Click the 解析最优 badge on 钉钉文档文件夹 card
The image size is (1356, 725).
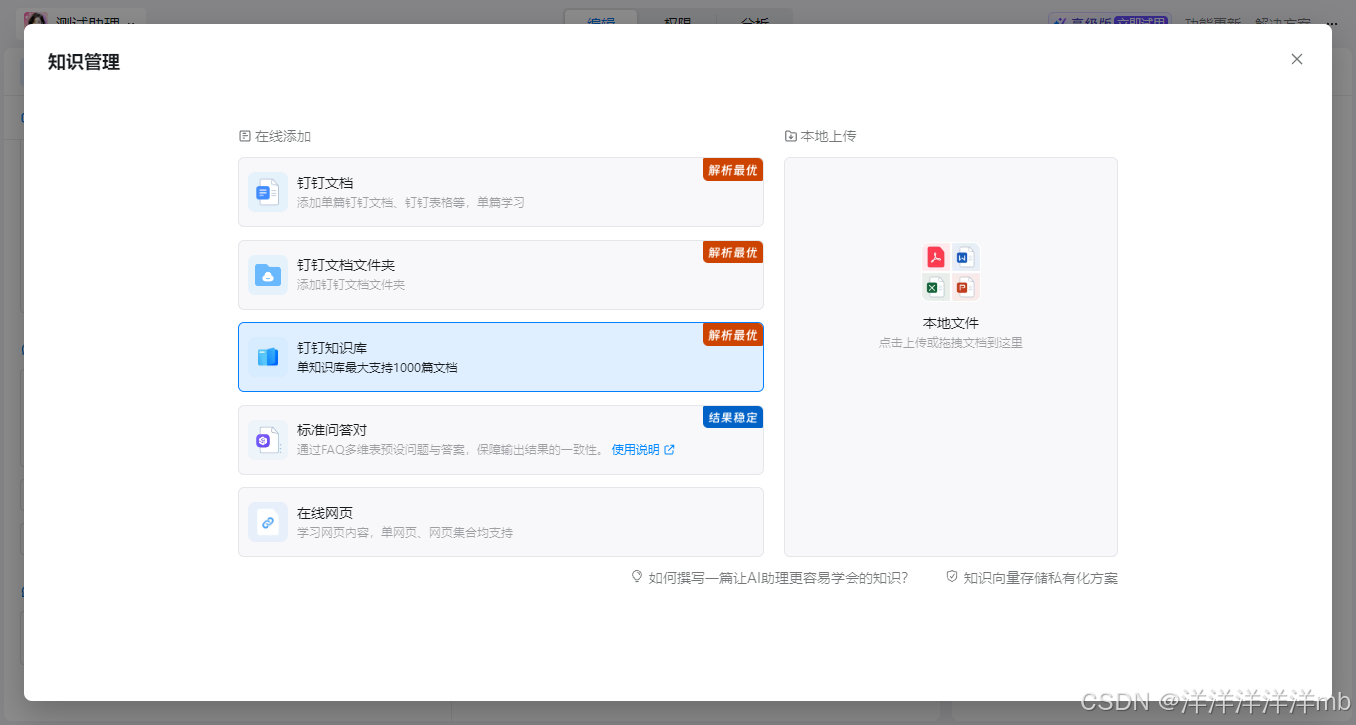[733, 253]
